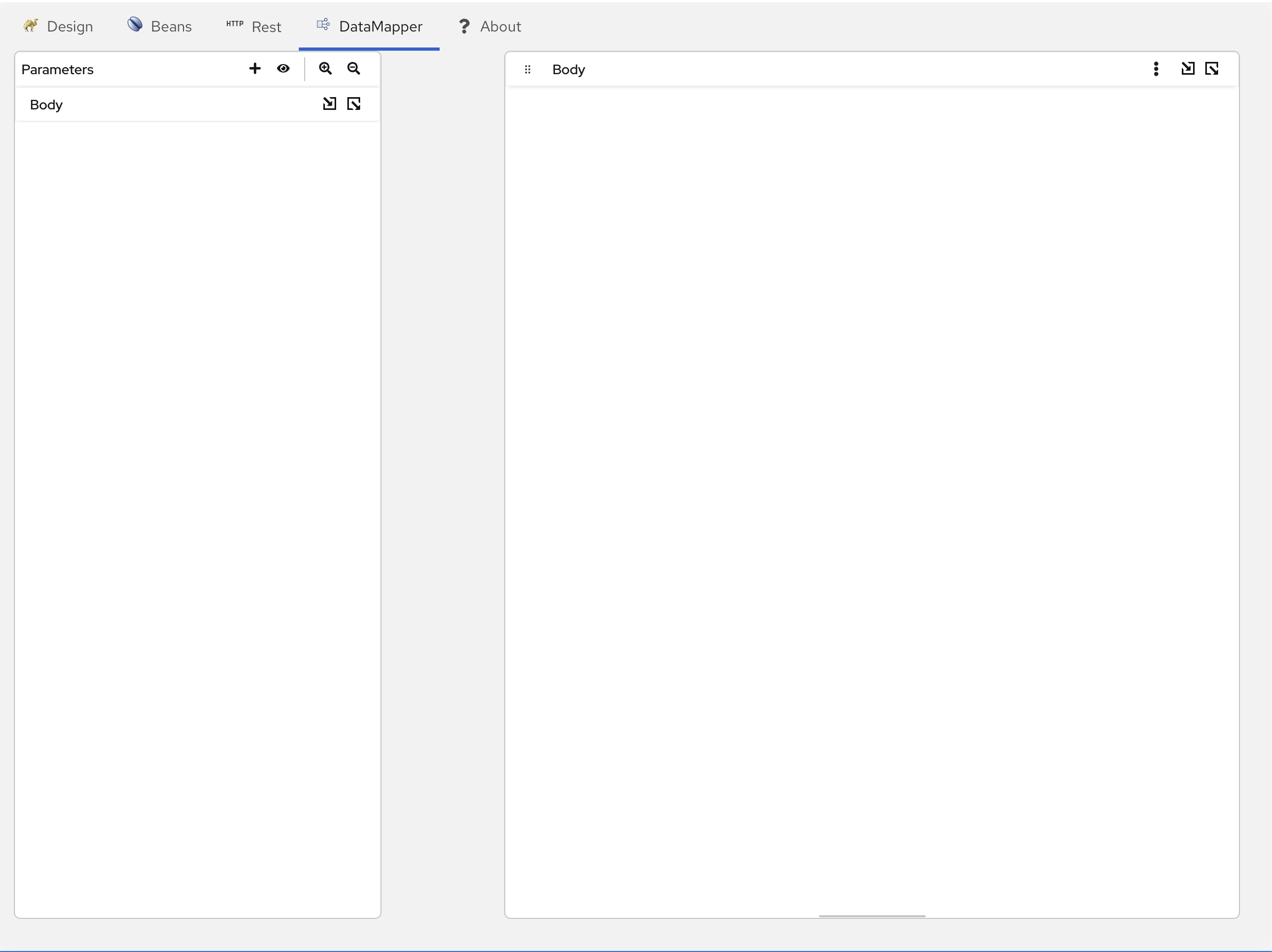The height and width of the screenshot is (952, 1272).
Task: Detach the schema from the source Body
Action: pyautogui.click(x=354, y=104)
